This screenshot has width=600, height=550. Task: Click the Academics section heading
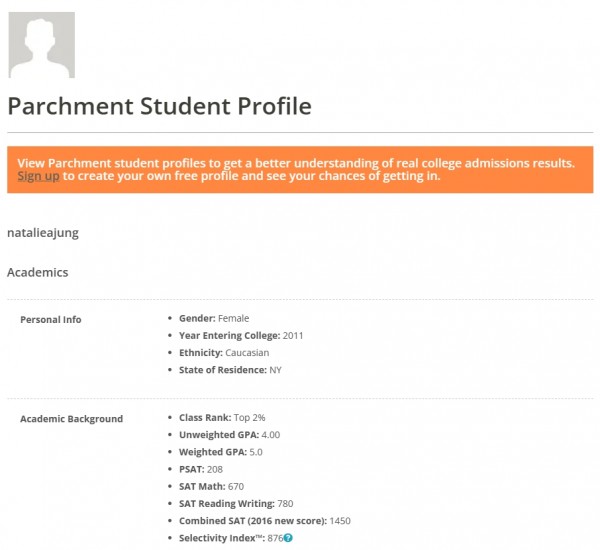38,273
